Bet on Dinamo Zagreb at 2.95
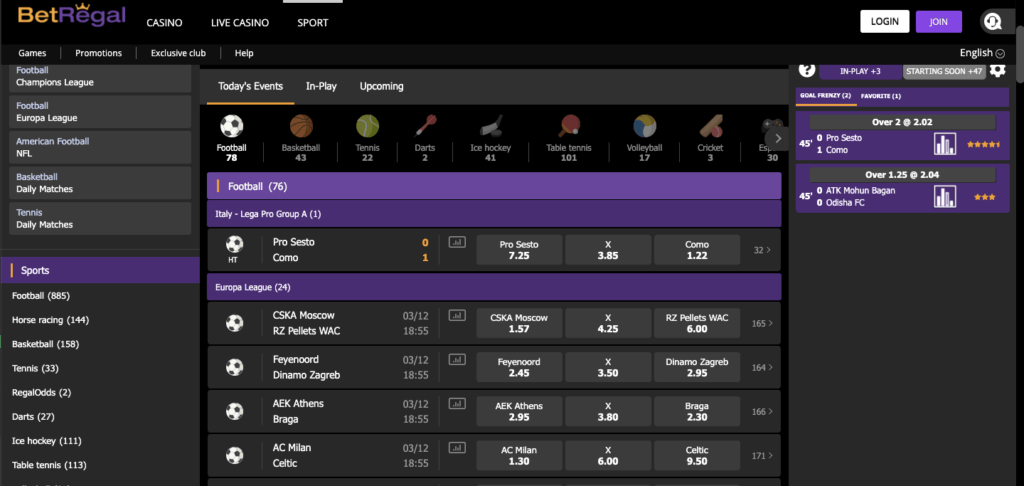The height and width of the screenshot is (486, 1024). coord(697,367)
